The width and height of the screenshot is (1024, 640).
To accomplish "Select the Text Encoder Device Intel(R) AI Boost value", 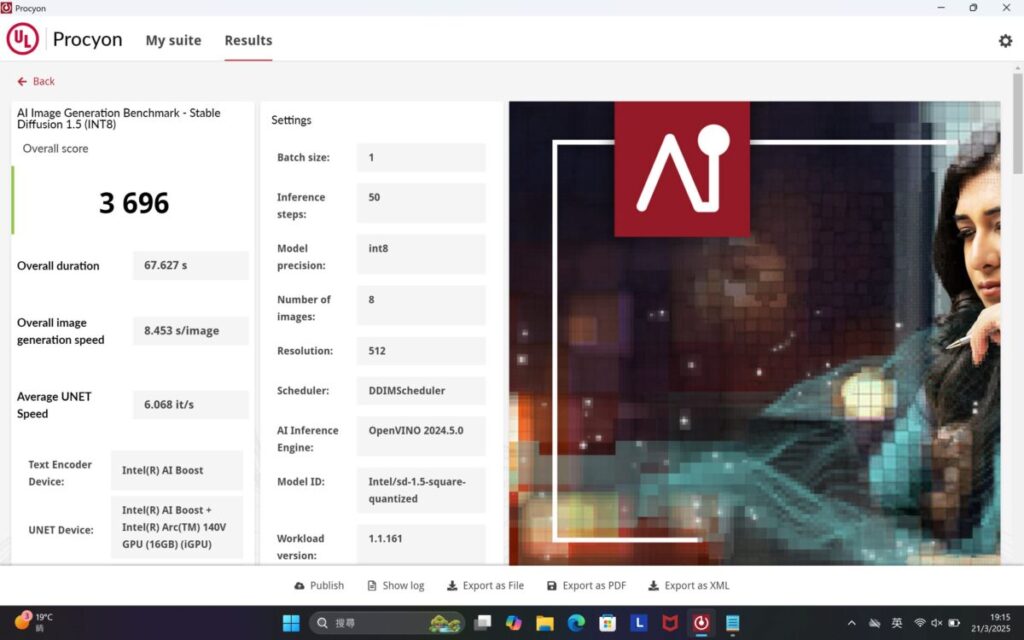I will coord(177,470).
